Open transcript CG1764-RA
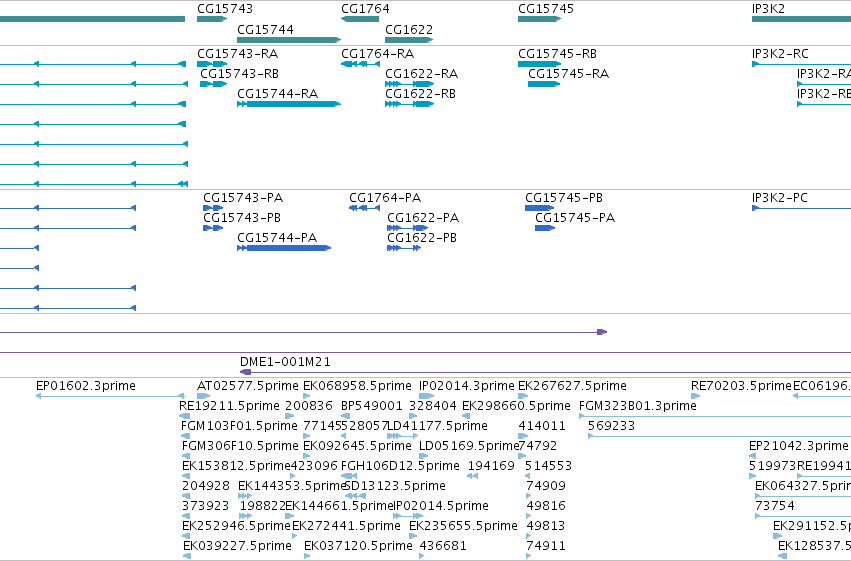 [x=377, y=54]
